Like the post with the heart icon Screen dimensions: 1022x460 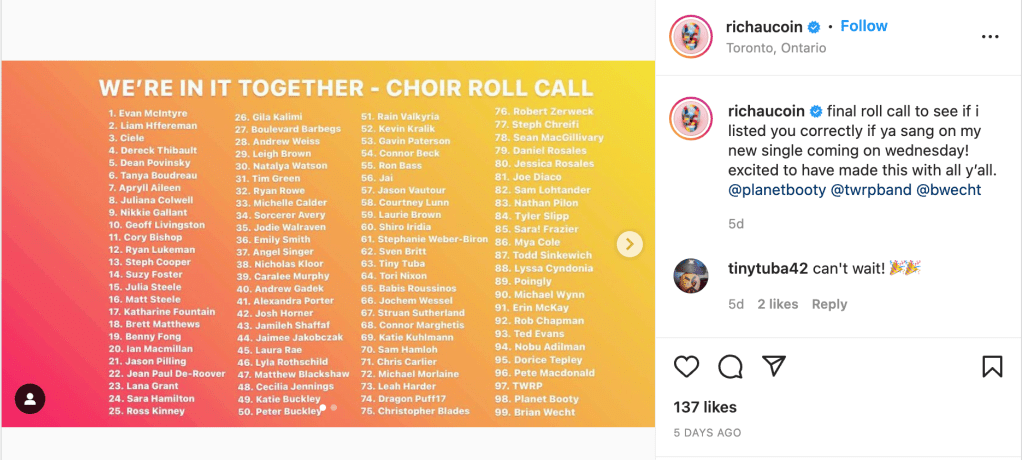pyautogui.click(x=686, y=367)
